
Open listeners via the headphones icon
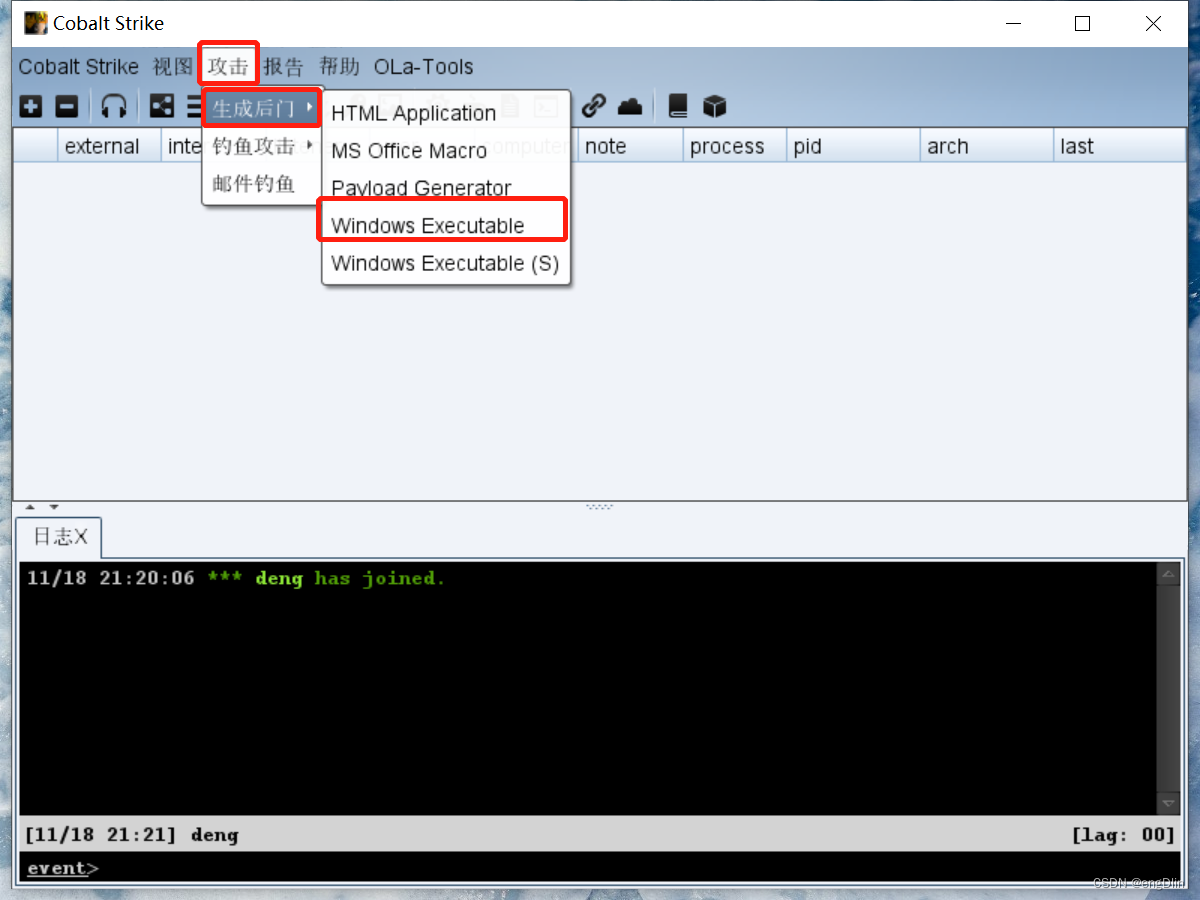(115, 106)
